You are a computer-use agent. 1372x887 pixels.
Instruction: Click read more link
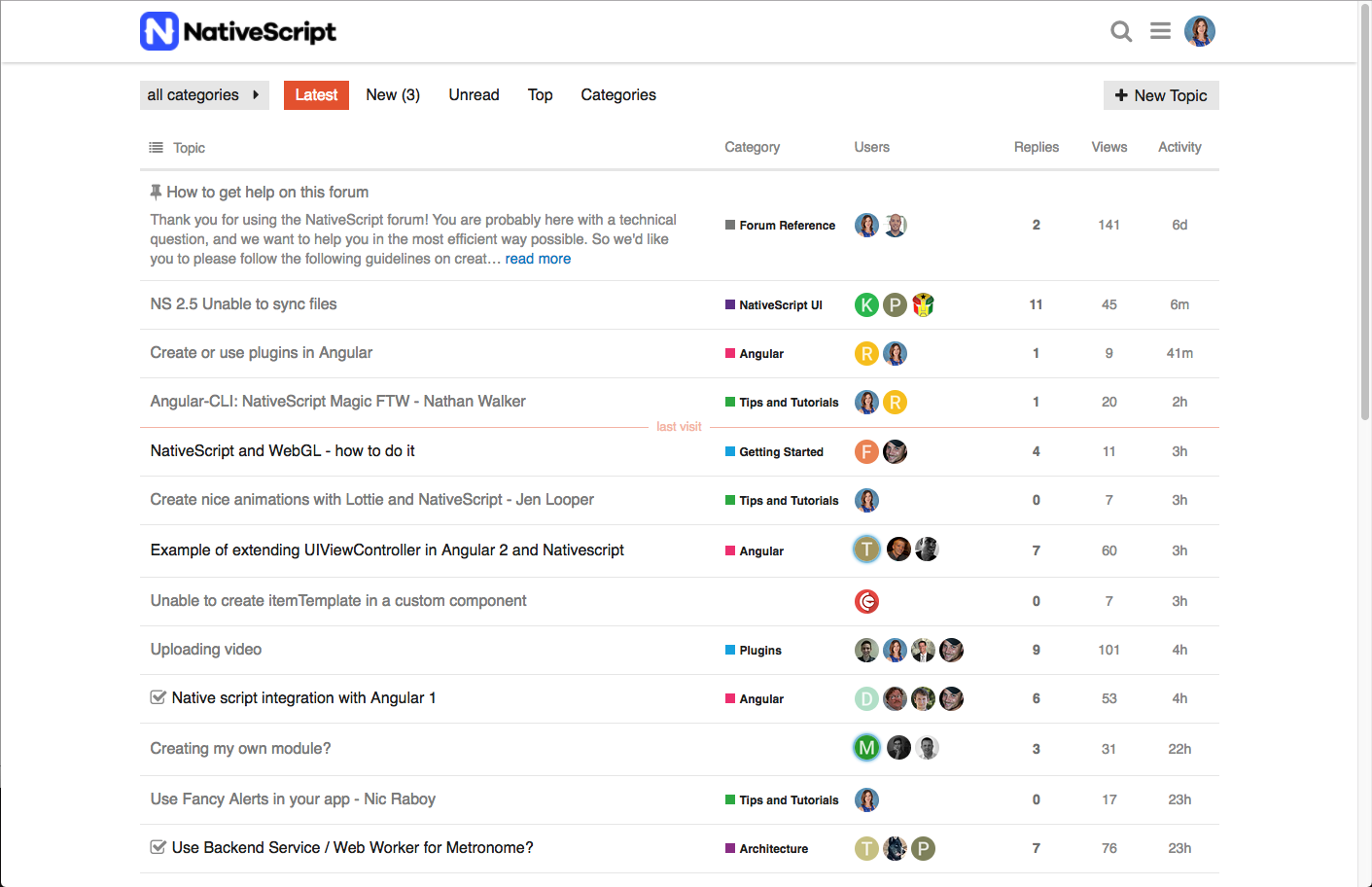pyautogui.click(x=538, y=259)
